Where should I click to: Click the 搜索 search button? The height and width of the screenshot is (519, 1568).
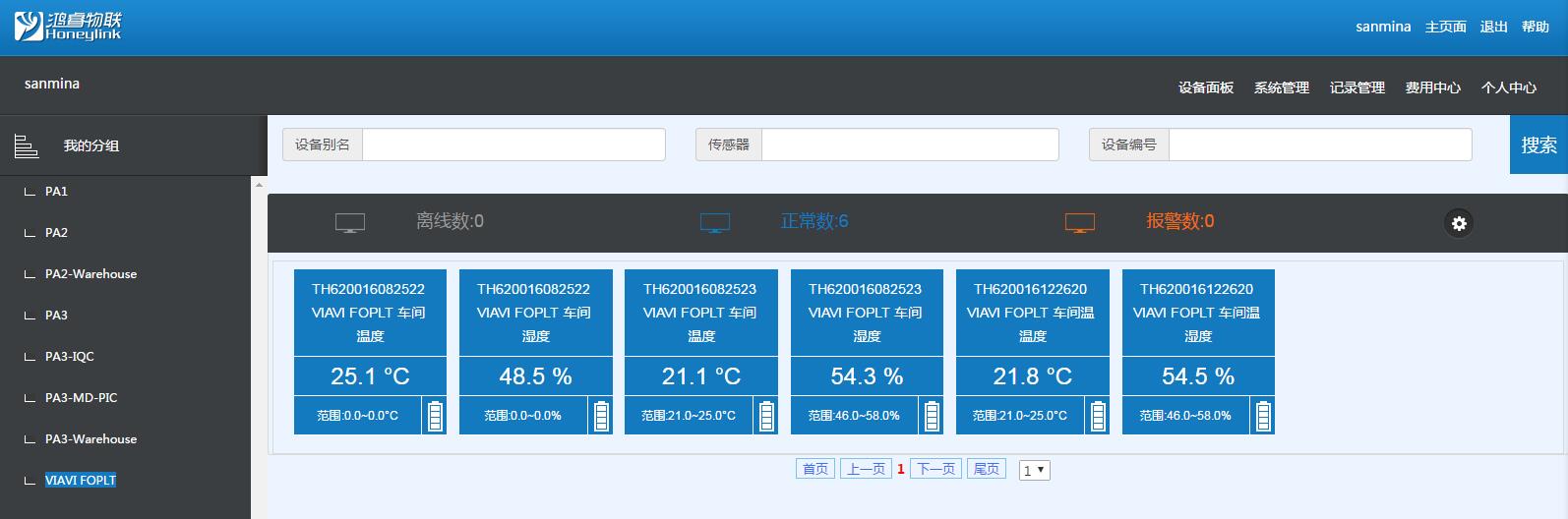coord(1538,144)
